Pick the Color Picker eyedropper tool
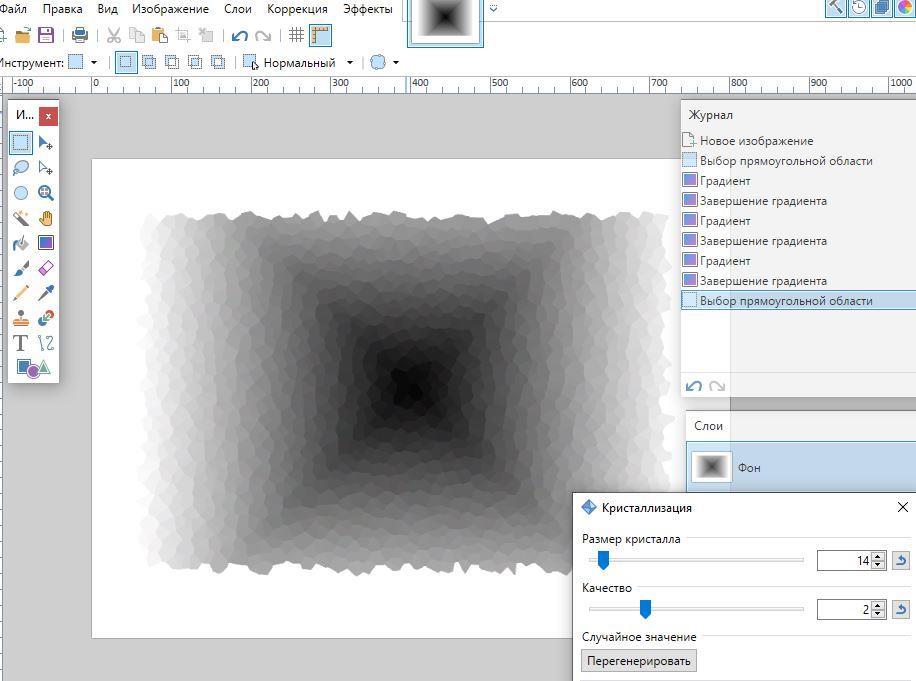The height and width of the screenshot is (681, 916). pos(46,293)
